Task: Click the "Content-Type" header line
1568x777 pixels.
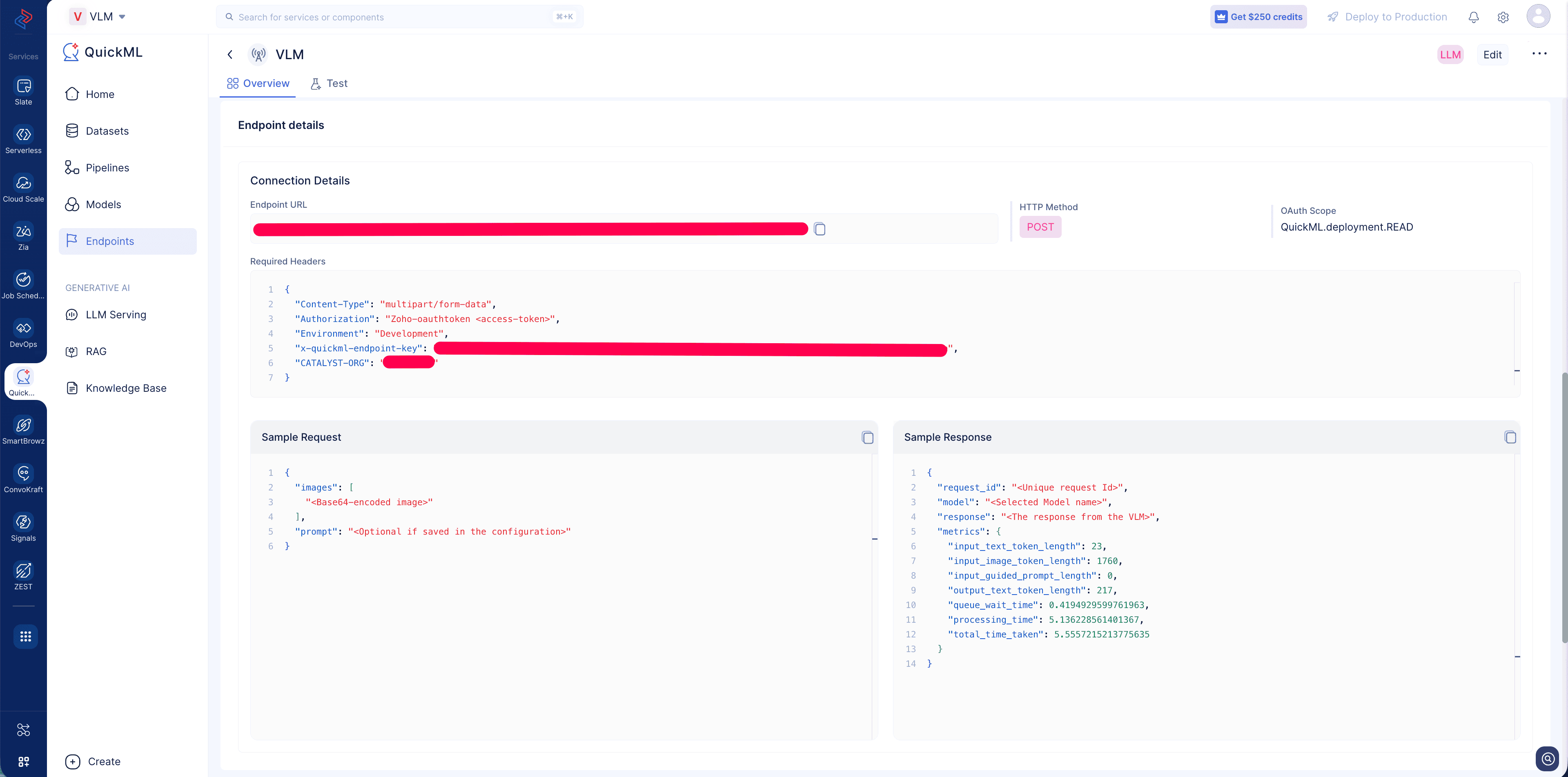Action: click(396, 304)
